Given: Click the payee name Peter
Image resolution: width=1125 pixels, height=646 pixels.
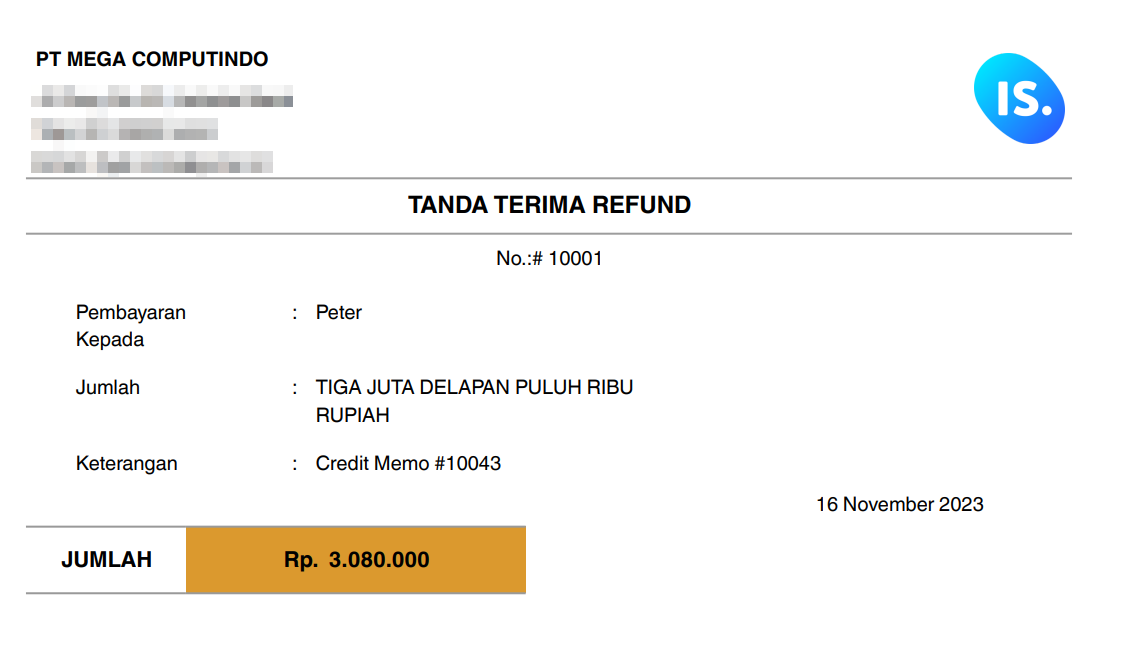Looking at the screenshot, I should tap(339, 312).
